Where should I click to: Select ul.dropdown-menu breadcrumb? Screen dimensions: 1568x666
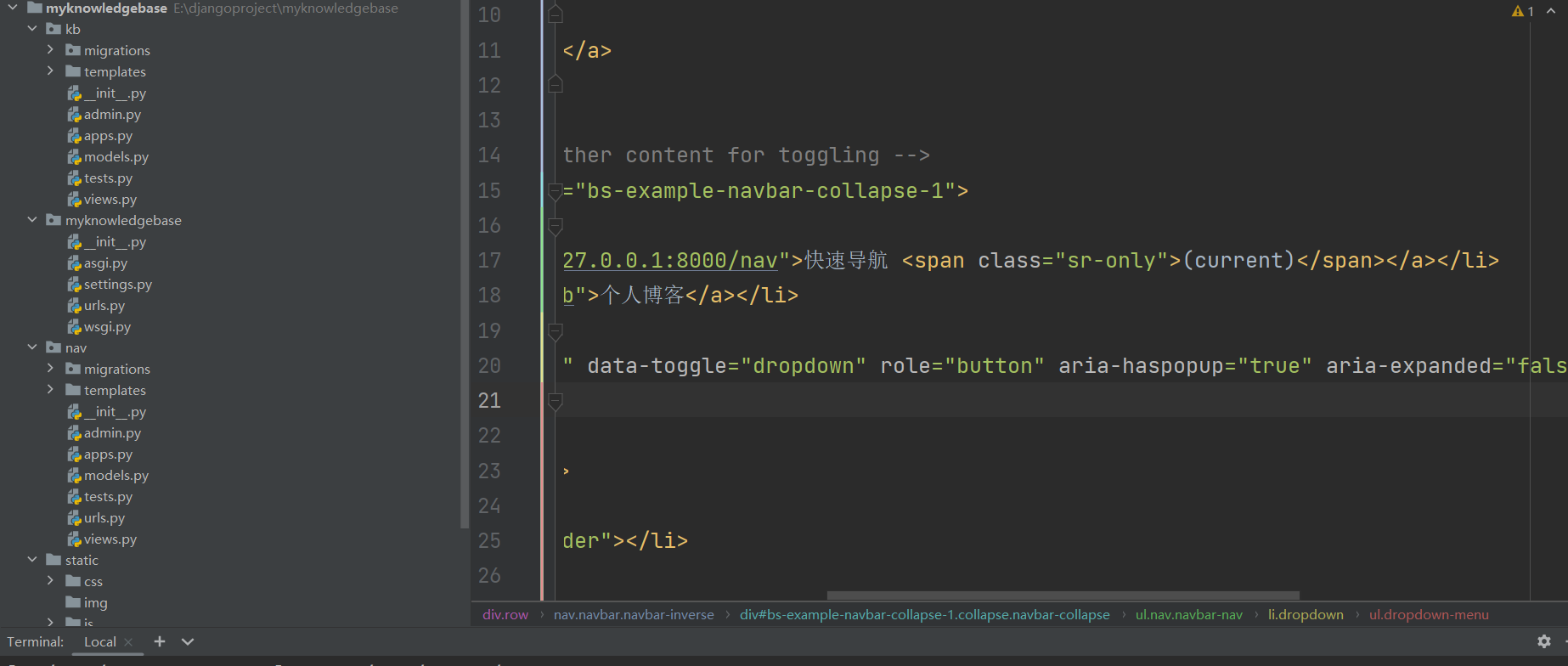pyautogui.click(x=1429, y=614)
